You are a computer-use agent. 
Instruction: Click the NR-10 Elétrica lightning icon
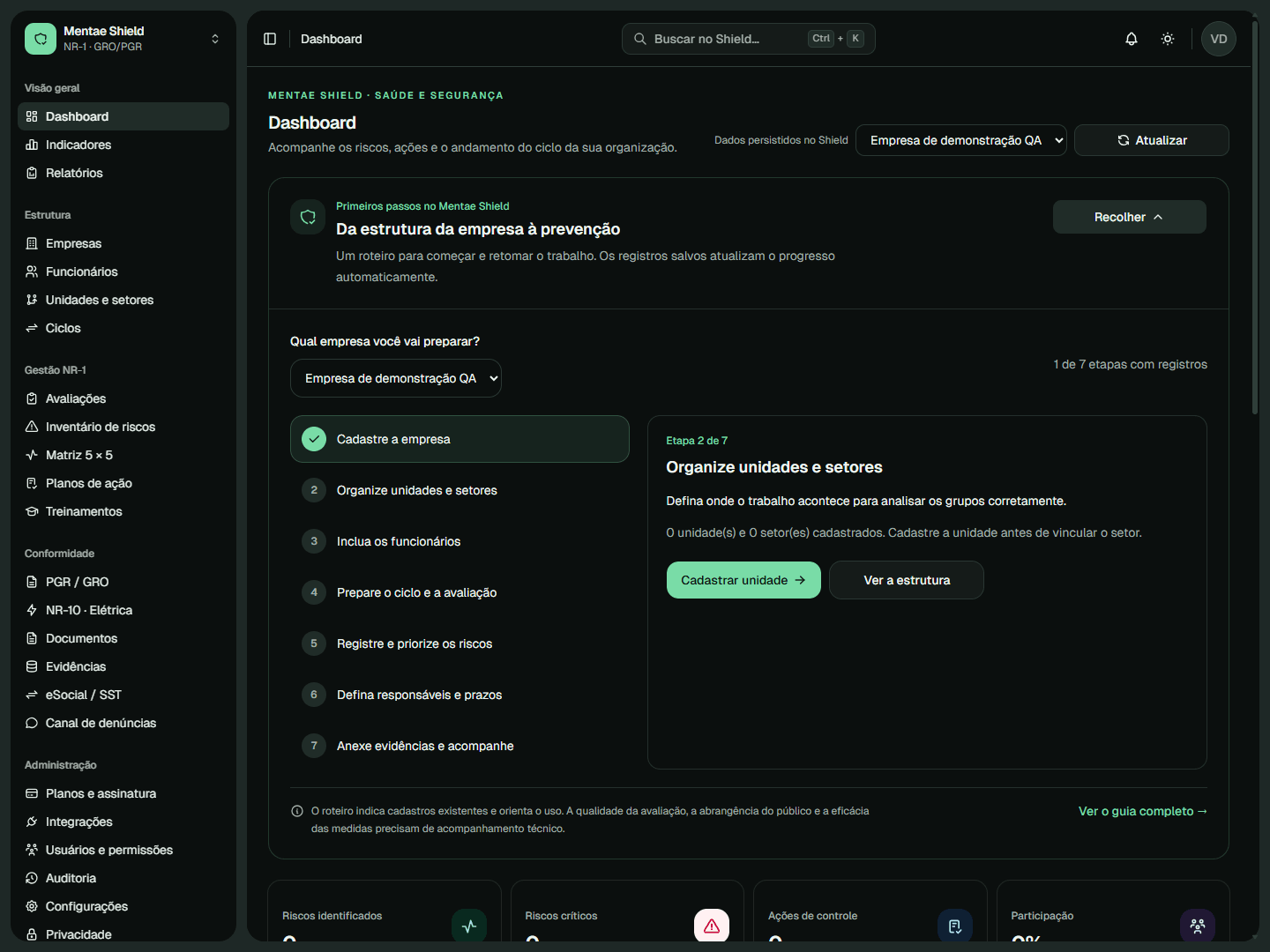(32, 610)
